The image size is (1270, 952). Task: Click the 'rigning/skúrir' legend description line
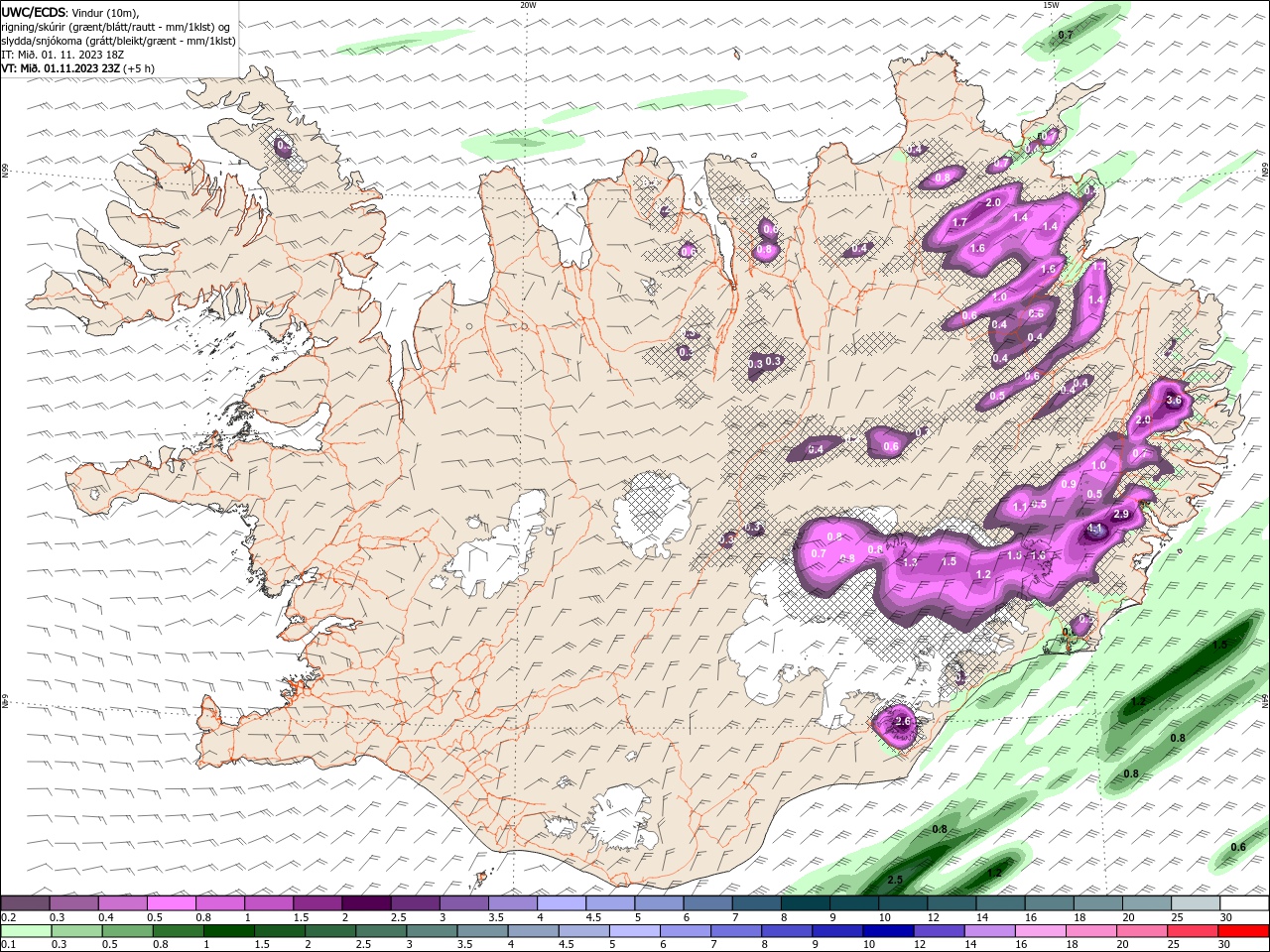coord(114,27)
